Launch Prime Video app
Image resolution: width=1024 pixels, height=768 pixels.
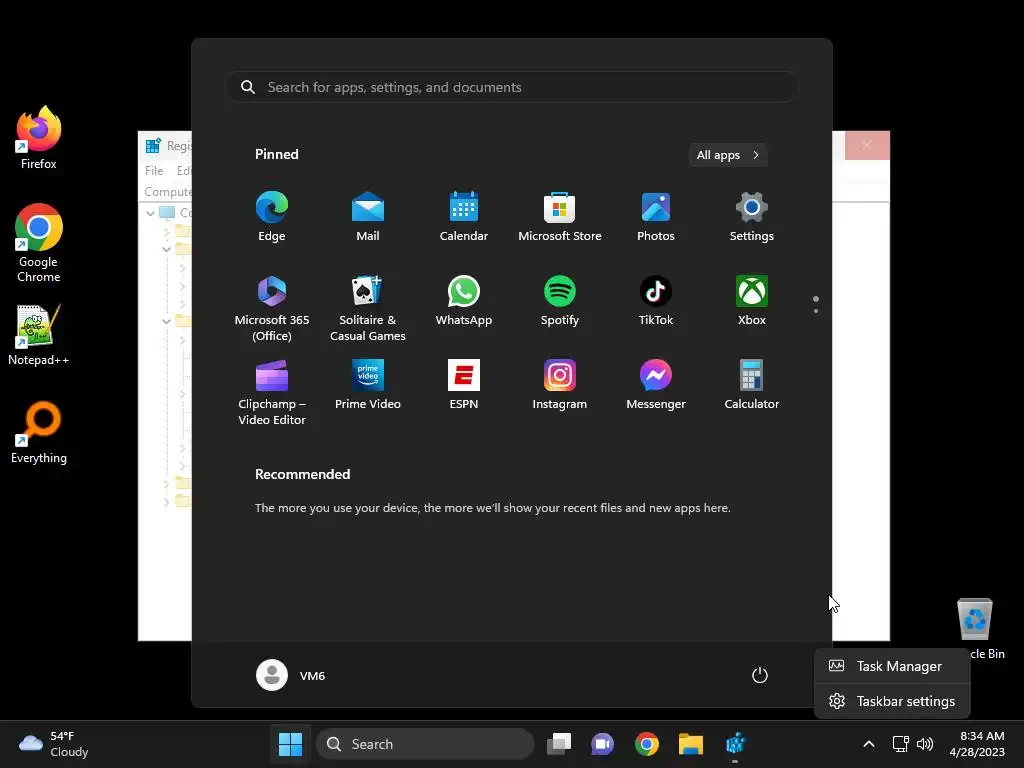click(x=368, y=384)
